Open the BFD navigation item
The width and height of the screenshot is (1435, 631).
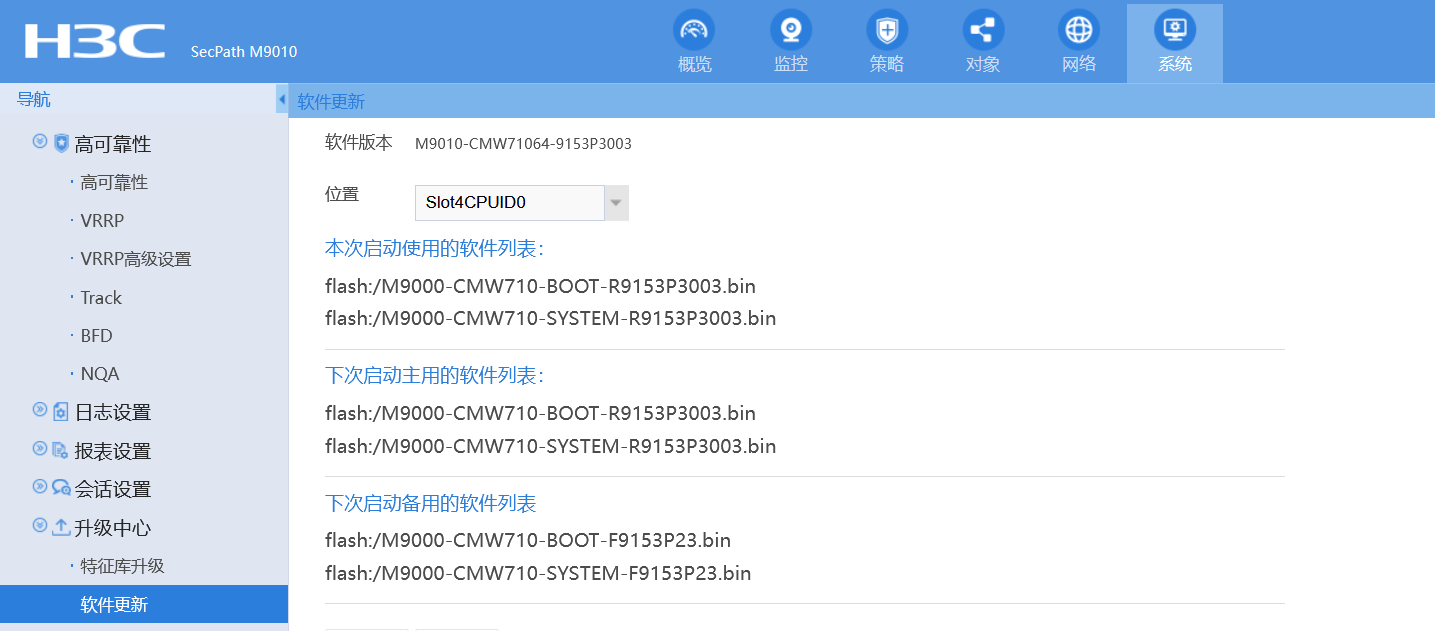point(96,335)
